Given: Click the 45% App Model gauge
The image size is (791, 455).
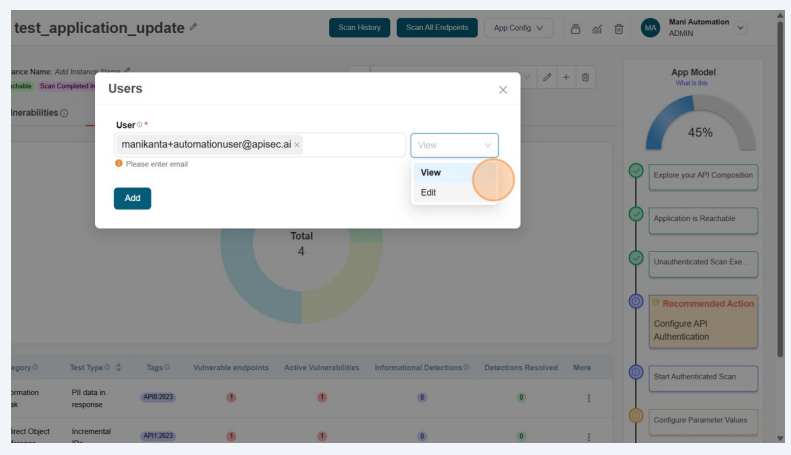Looking at the screenshot, I should [699, 125].
